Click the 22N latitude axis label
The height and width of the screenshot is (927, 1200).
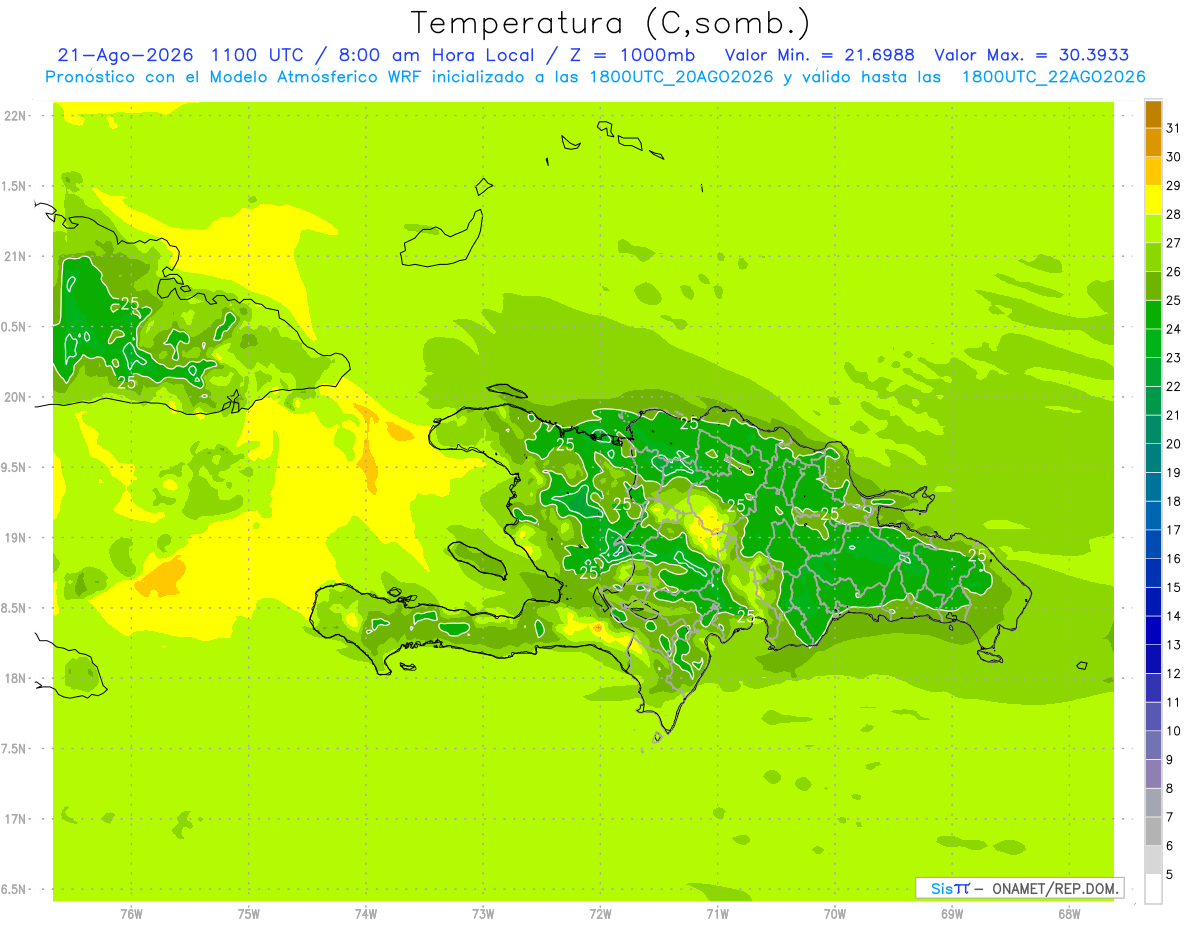14,116
